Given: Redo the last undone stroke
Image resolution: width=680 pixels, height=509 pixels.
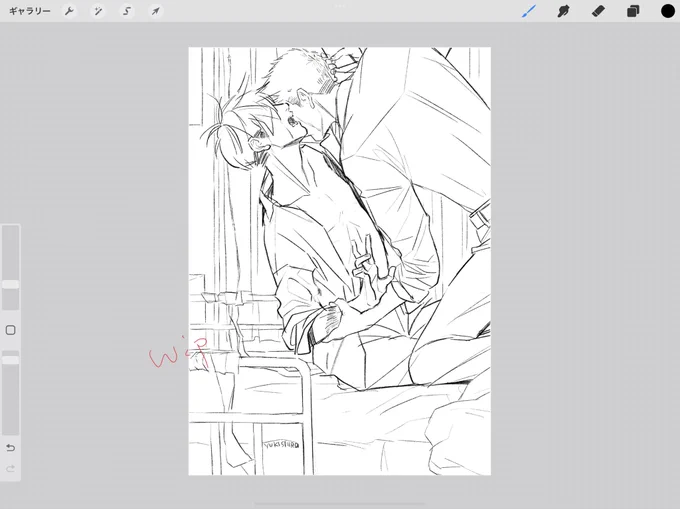Looking at the screenshot, I should coord(10,469).
